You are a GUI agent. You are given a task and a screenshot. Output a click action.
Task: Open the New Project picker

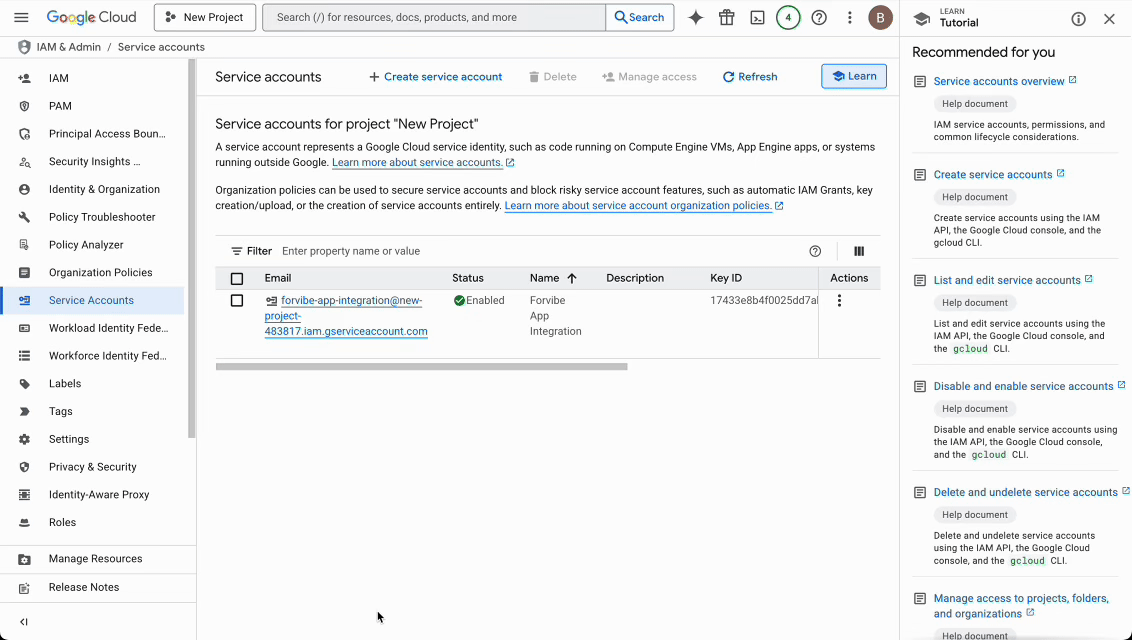[204, 17]
